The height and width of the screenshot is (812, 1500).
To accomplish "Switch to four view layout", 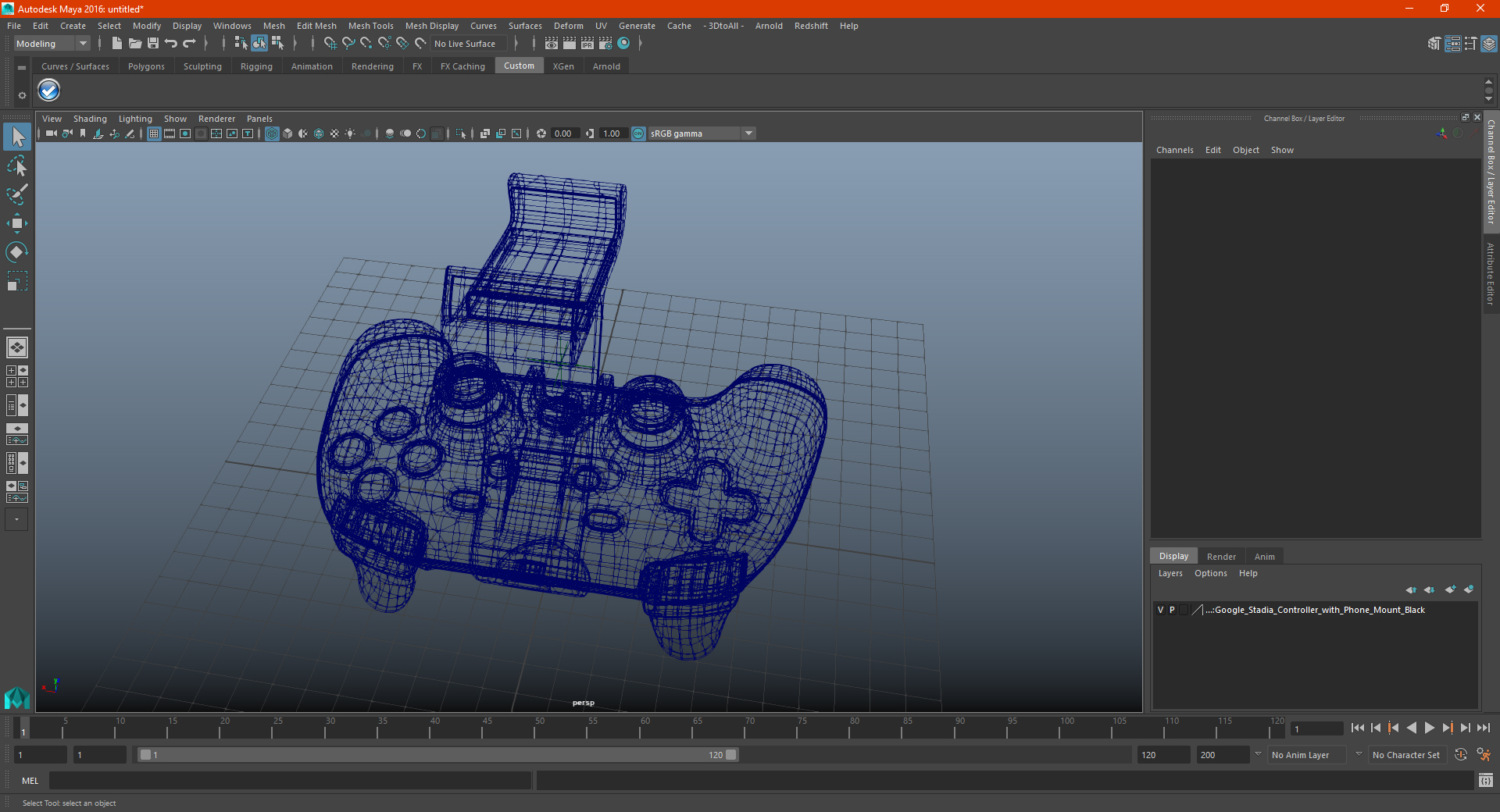I will click(17, 376).
